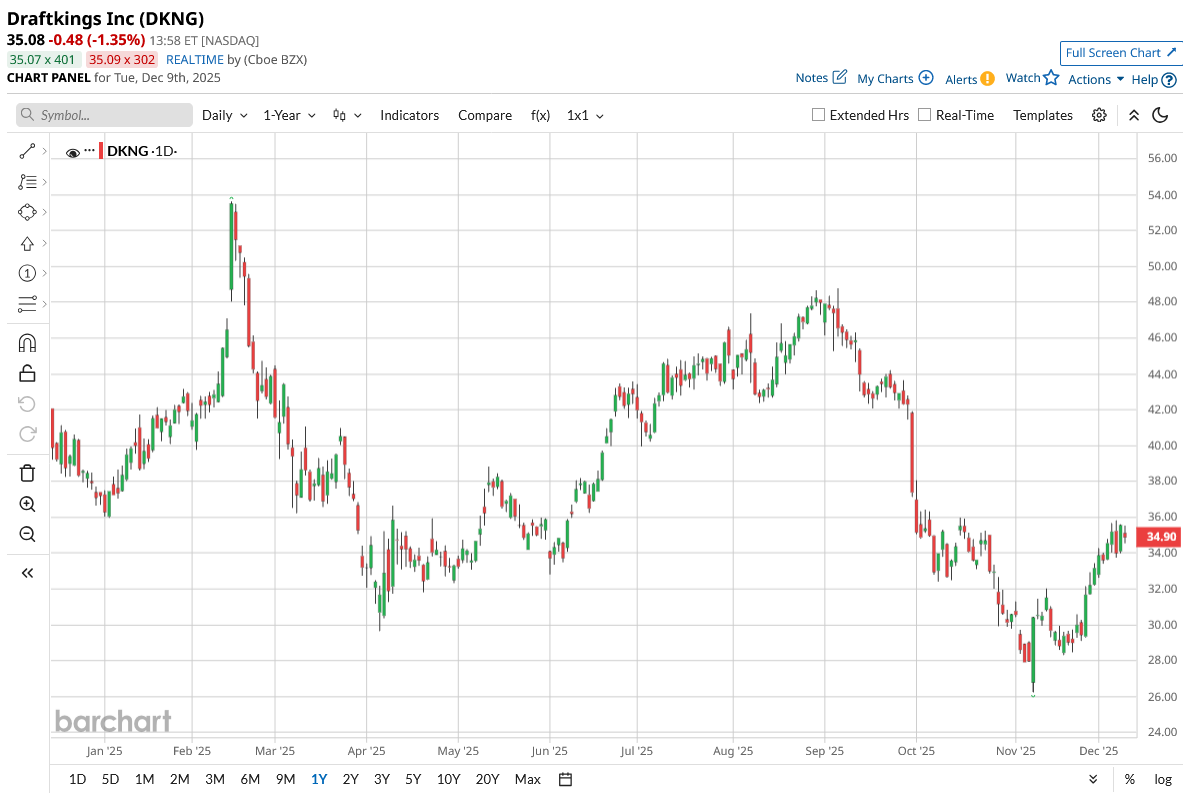Open the 1x1 grid layout dropdown
This screenshot has height=793, width=1183.
[585, 115]
